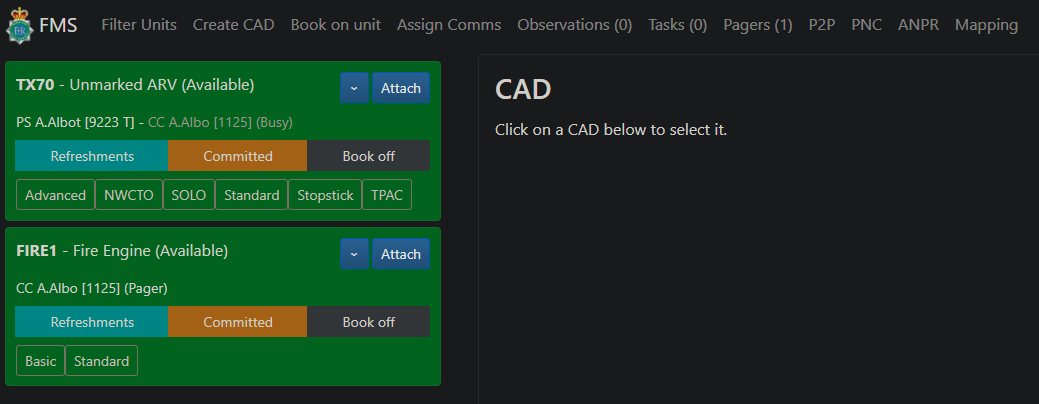
Task: Book off the TX70 unit
Action: 368,156
